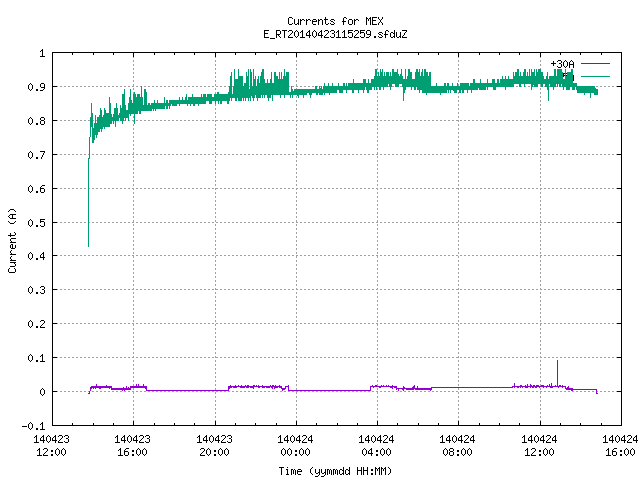The width and height of the screenshot is (640, 480).
Task: Click the chart title "Currents for MEX"
Action: pyautogui.click(x=335, y=21)
